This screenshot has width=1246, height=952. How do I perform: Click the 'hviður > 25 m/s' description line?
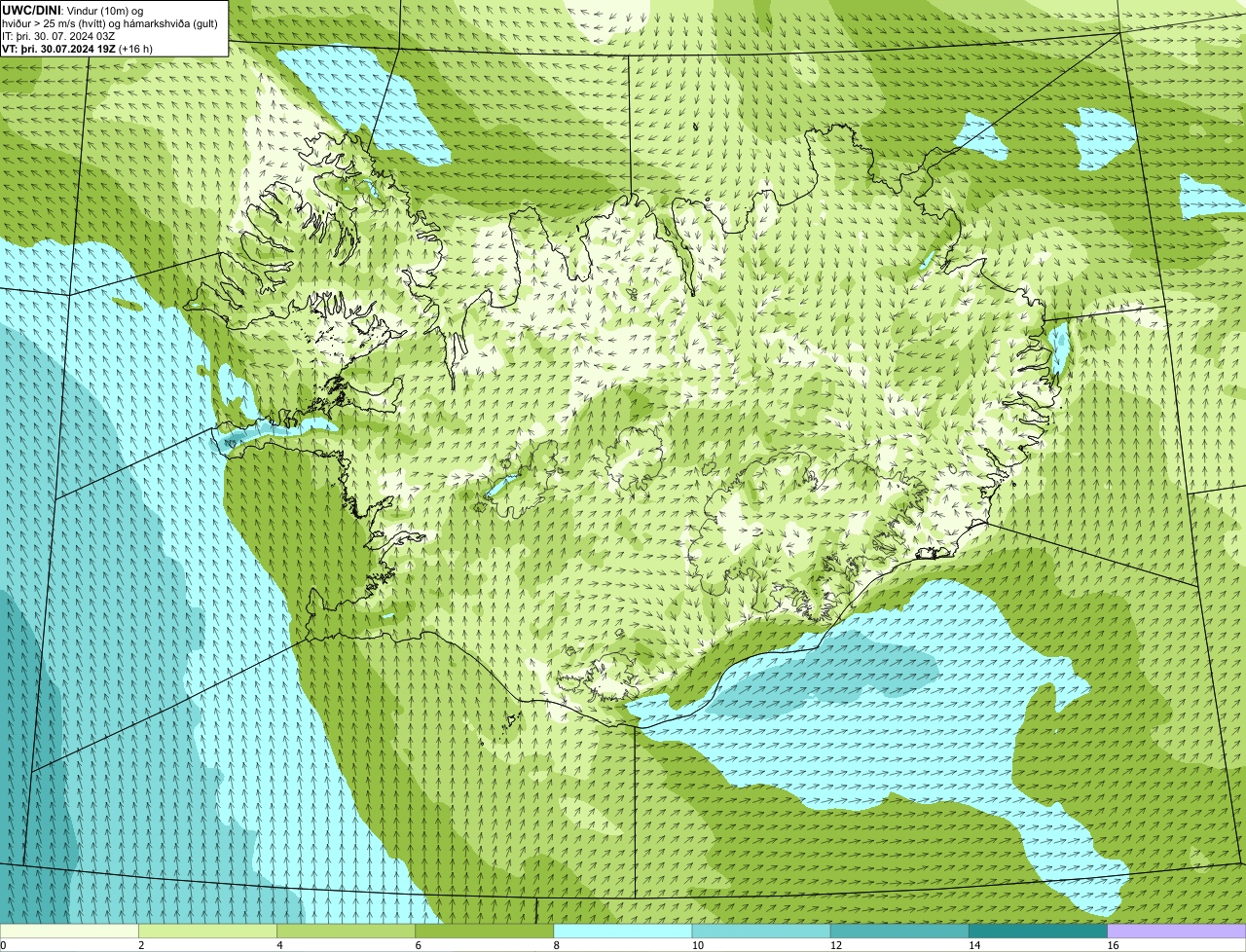click(x=110, y=22)
